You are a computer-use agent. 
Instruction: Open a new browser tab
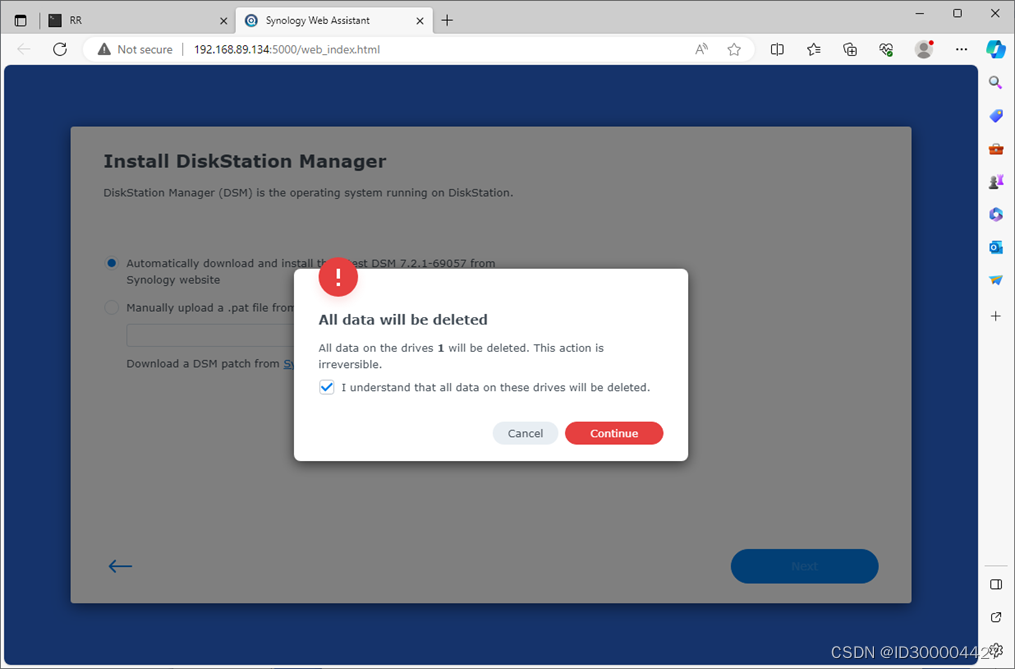pyautogui.click(x=447, y=20)
